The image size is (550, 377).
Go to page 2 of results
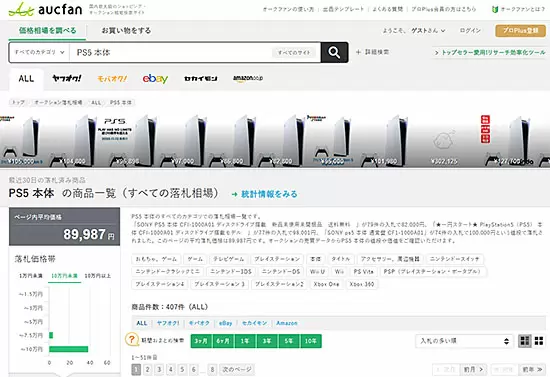point(148,369)
